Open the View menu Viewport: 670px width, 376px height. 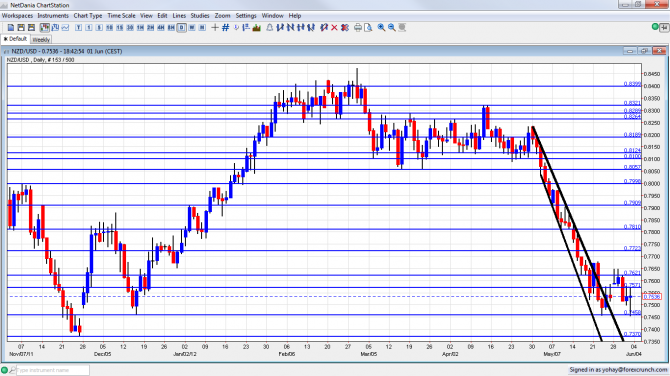coord(146,16)
